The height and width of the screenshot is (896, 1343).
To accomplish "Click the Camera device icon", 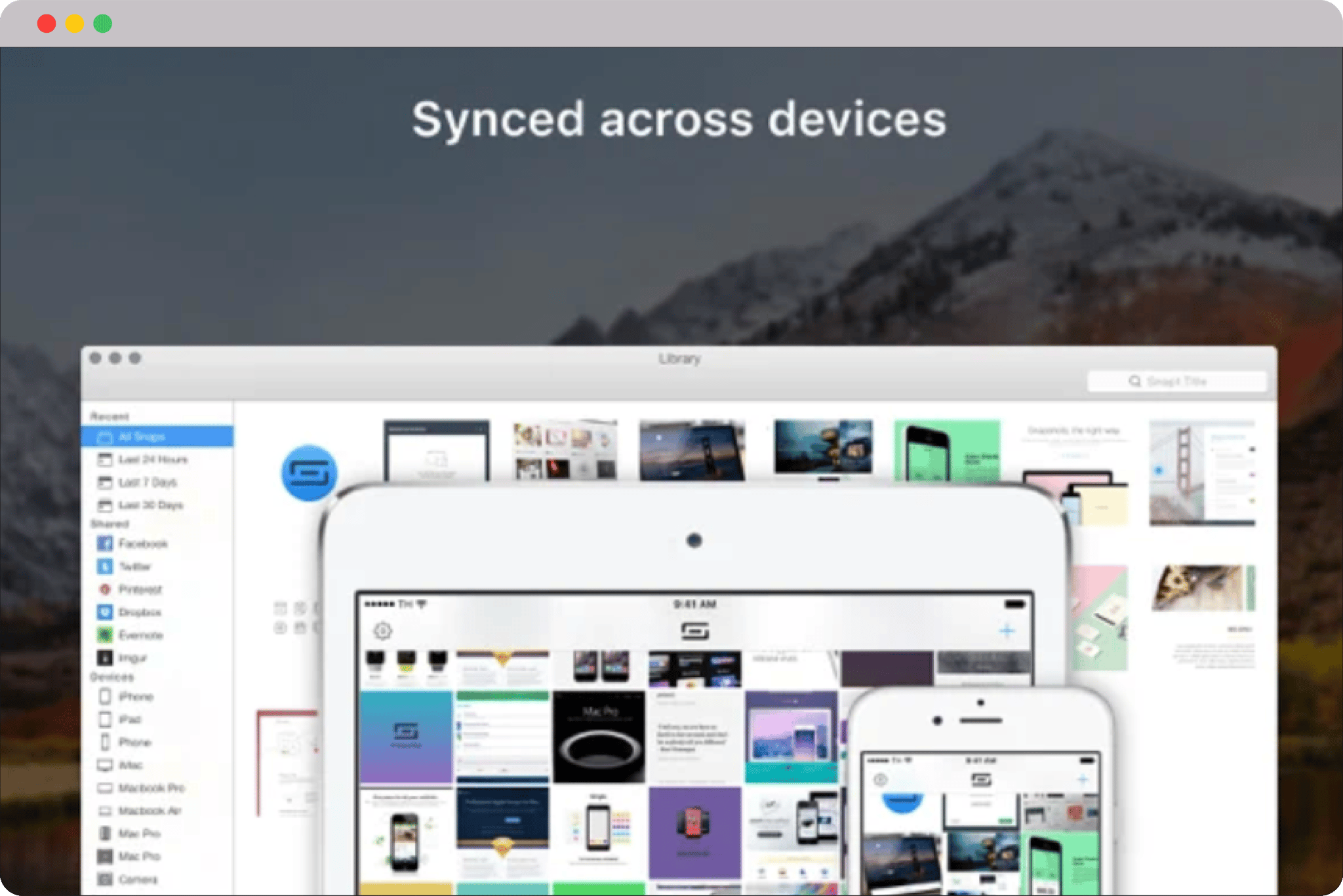I will (105, 879).
